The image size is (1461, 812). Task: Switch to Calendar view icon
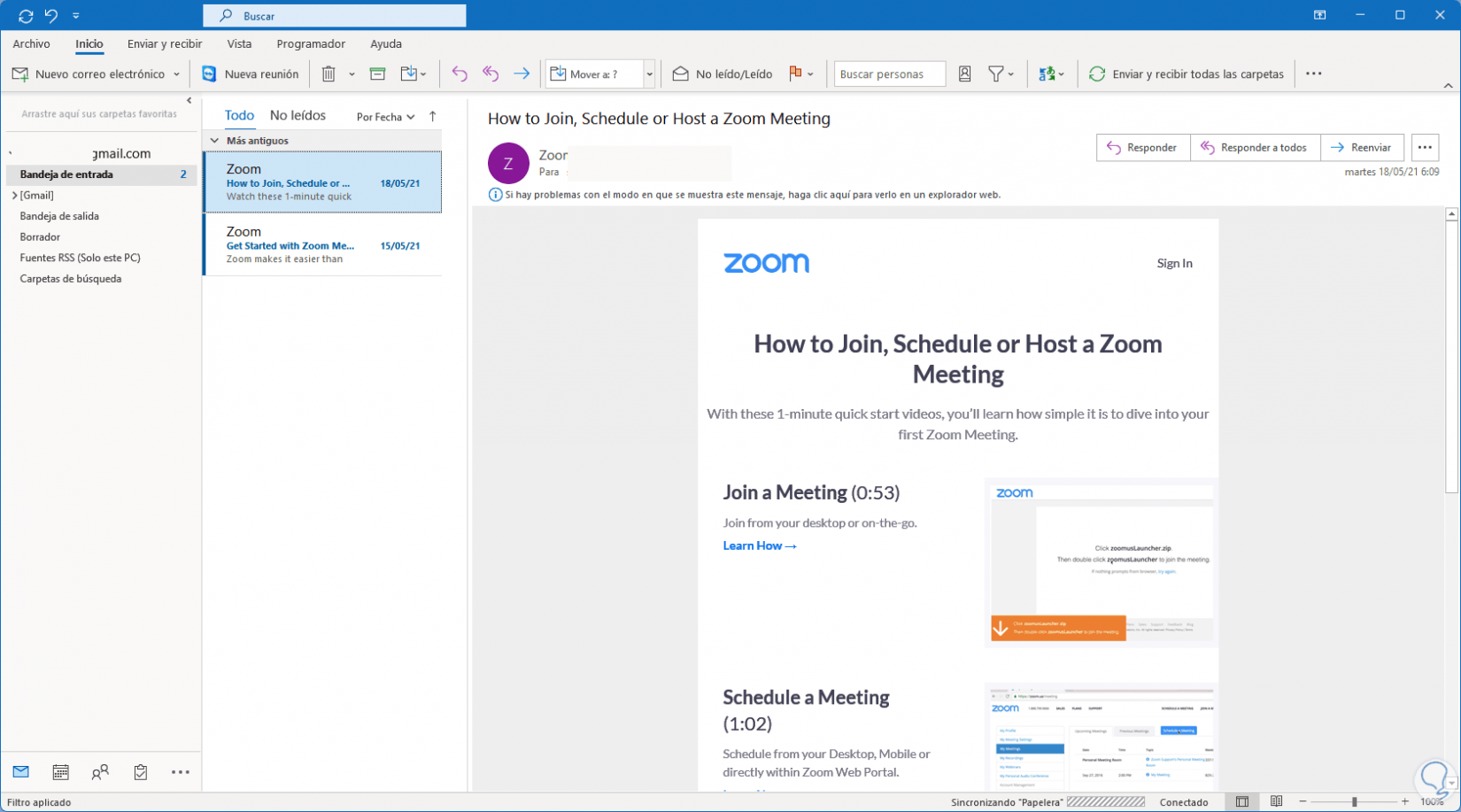(x=60, y=772)
